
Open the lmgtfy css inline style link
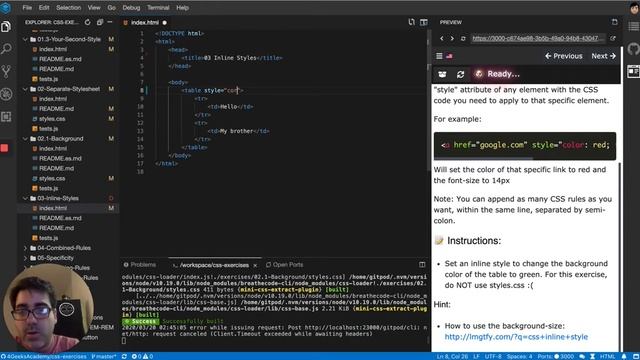(516, 337)
